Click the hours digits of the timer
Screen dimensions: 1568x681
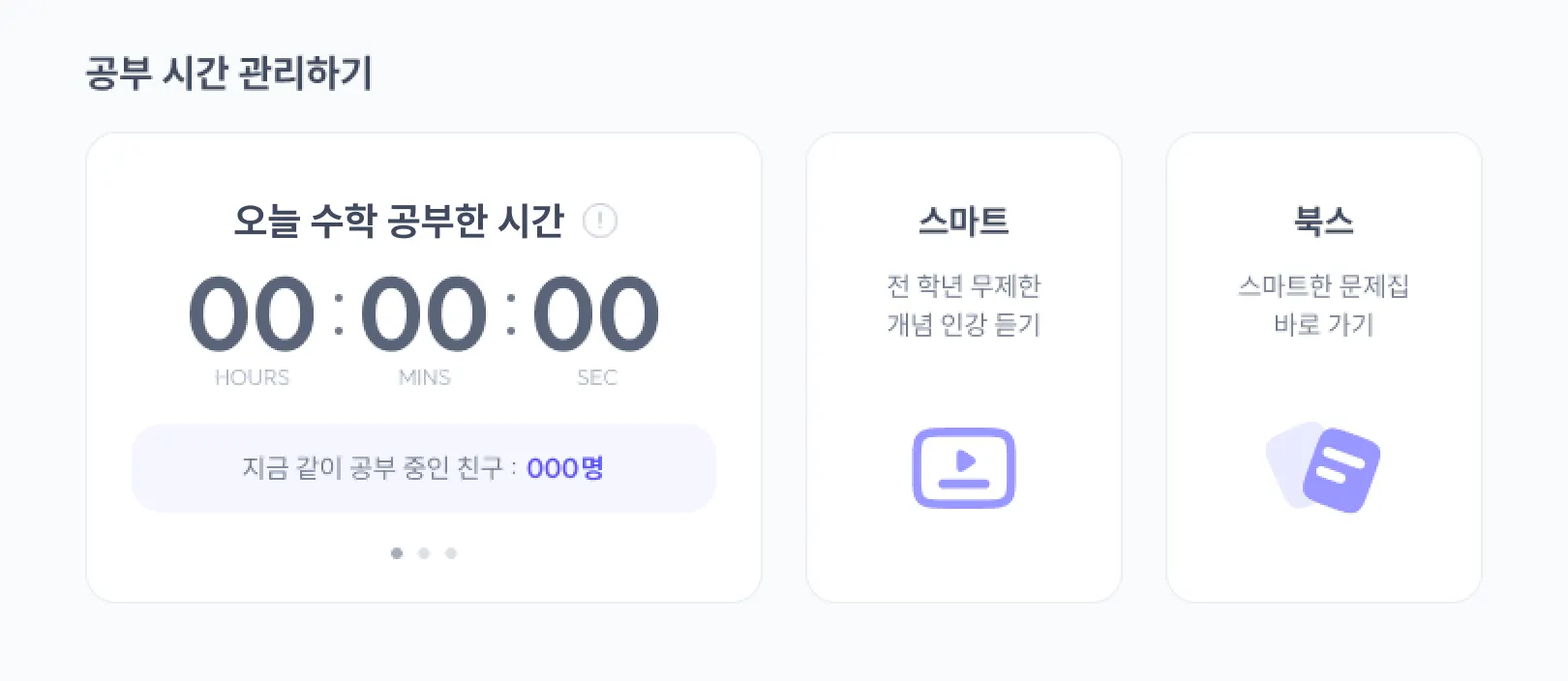[x=252, y=313]
